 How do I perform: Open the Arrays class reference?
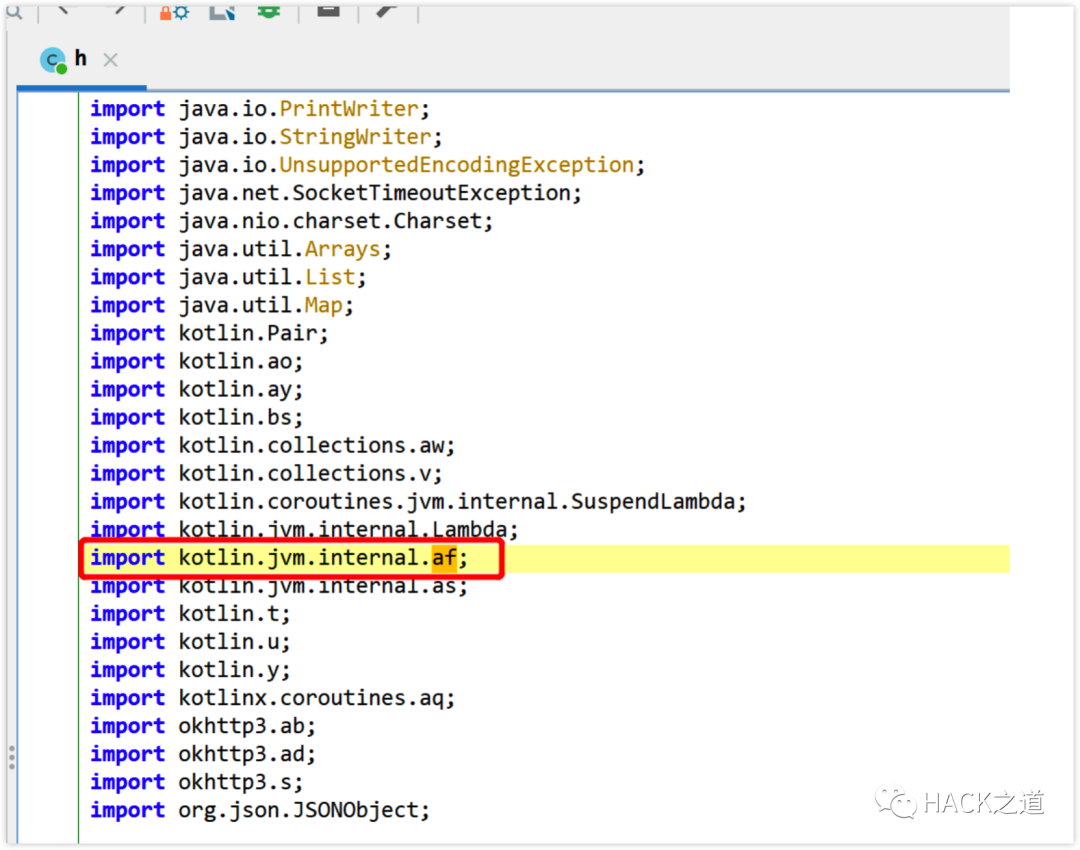click(x=342, y=249)
